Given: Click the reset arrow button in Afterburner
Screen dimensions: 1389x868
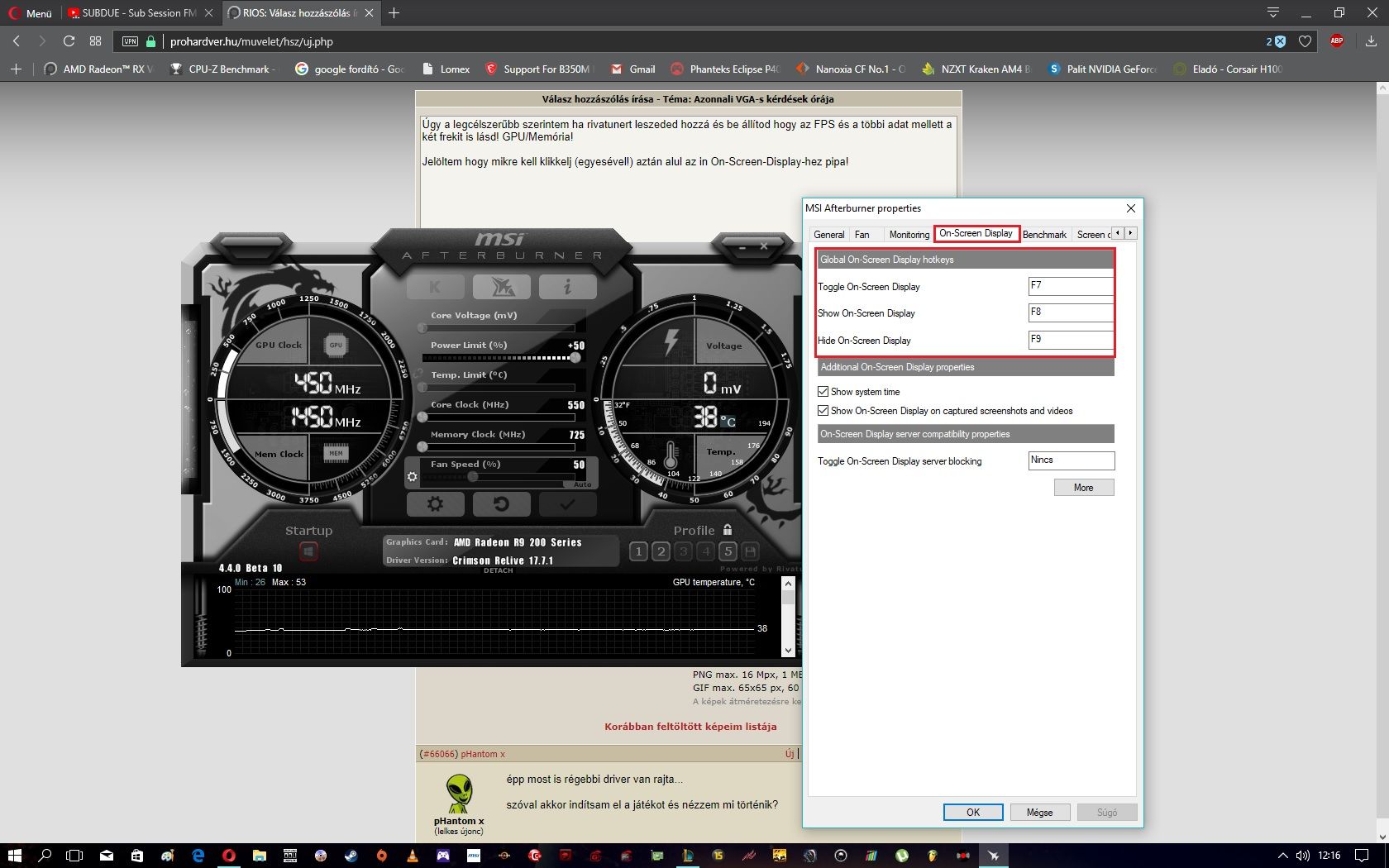Looking at the screenshot, I should (501, 503).
